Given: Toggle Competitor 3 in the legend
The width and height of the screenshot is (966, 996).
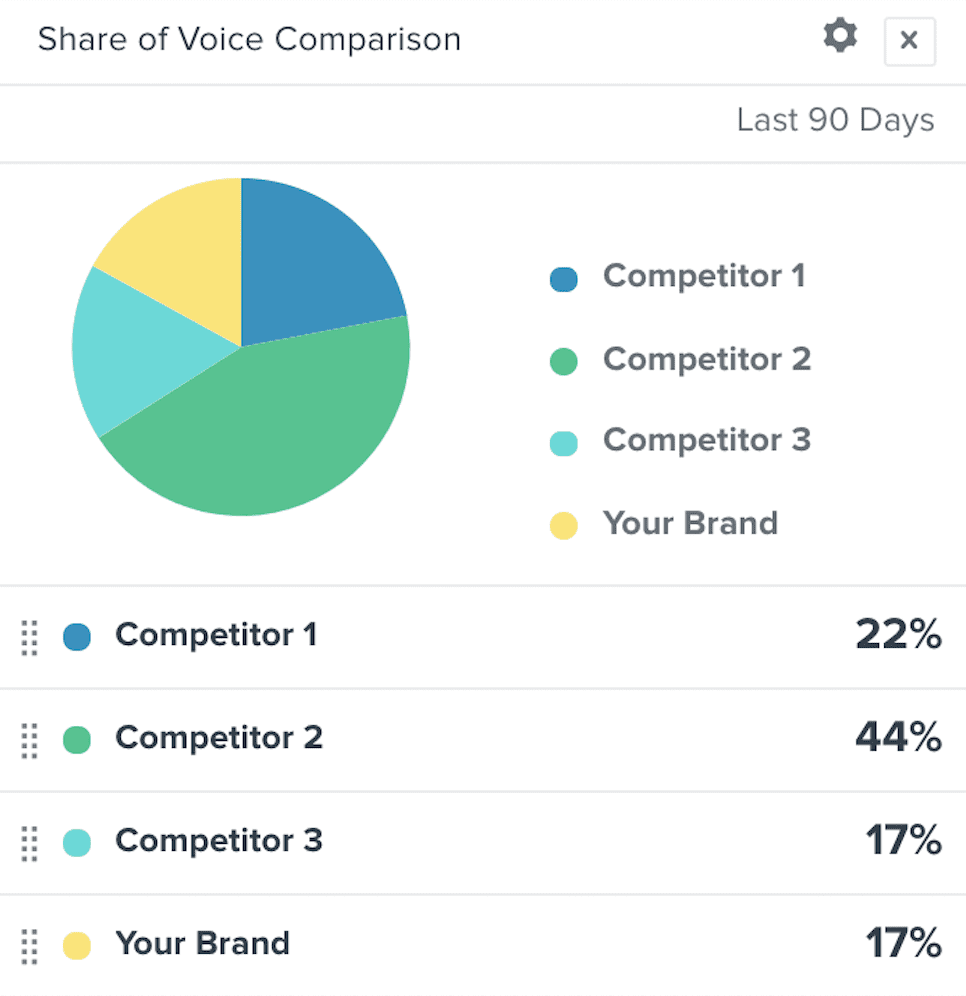Looking at the screenshot, I should click(x=706, y=440).
